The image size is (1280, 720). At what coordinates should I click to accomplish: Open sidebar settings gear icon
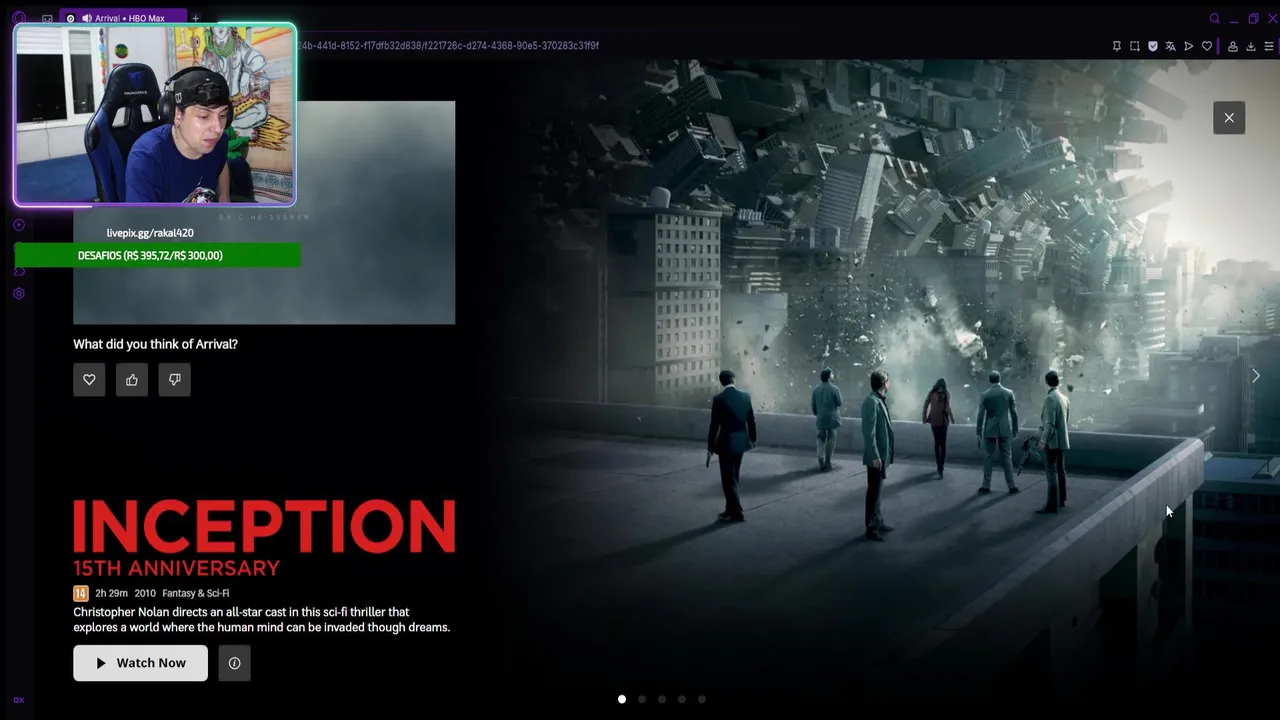(x=18, y=294)
